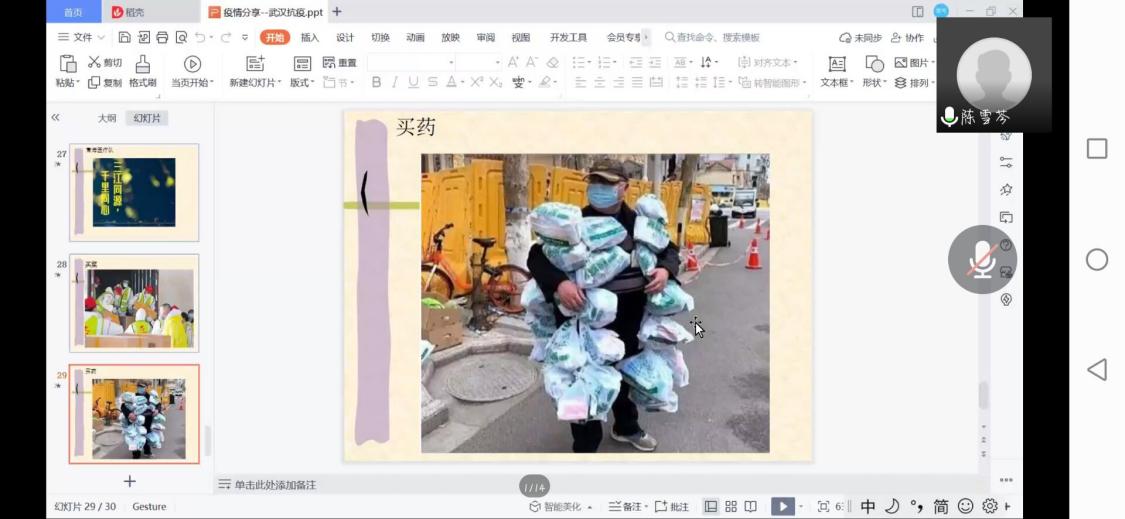1125x519 pixels.
Task: Click the decrease font size icon
Action: (x=532, y=62)
